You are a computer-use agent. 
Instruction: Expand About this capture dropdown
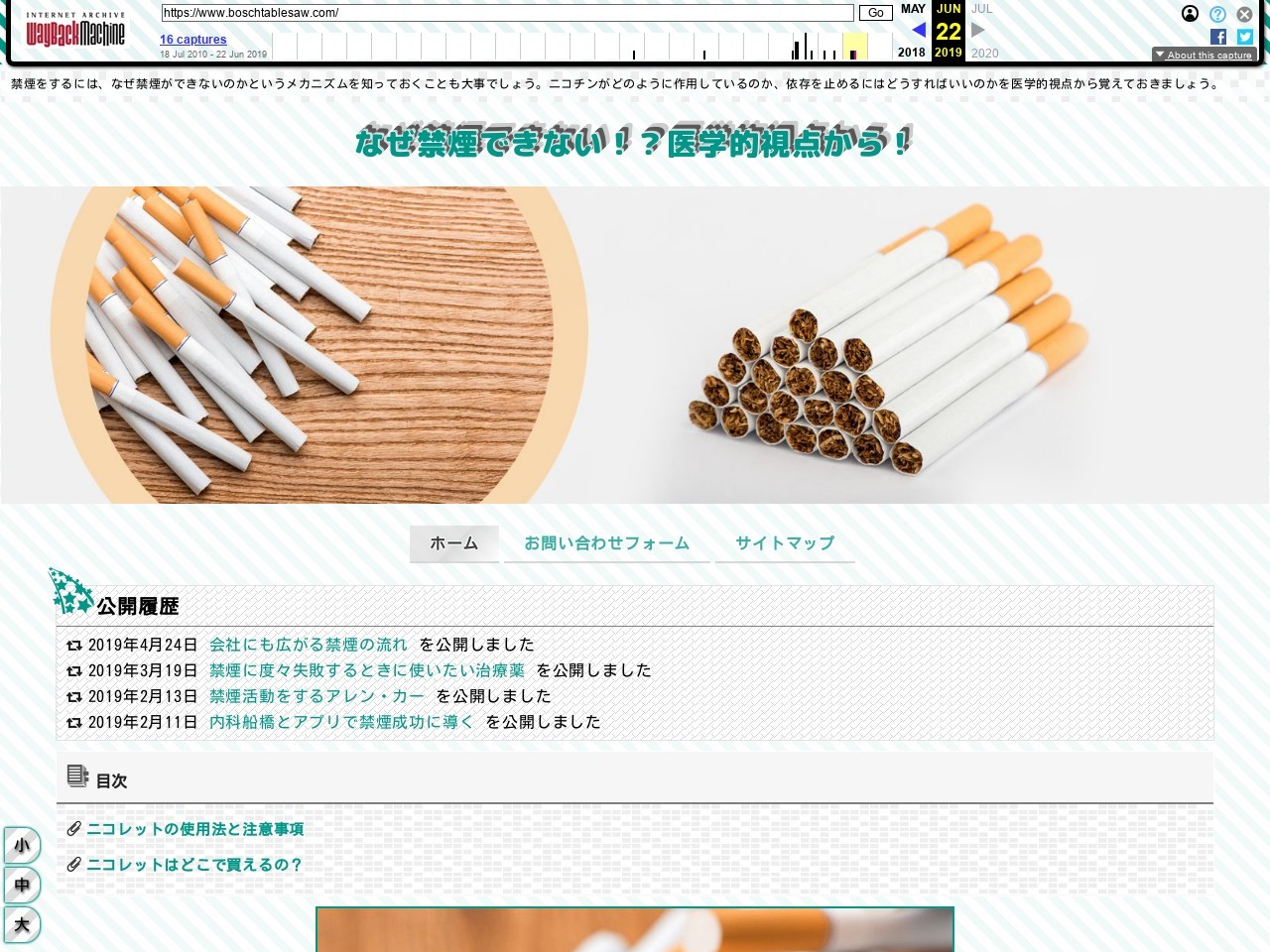point(1204,55)
